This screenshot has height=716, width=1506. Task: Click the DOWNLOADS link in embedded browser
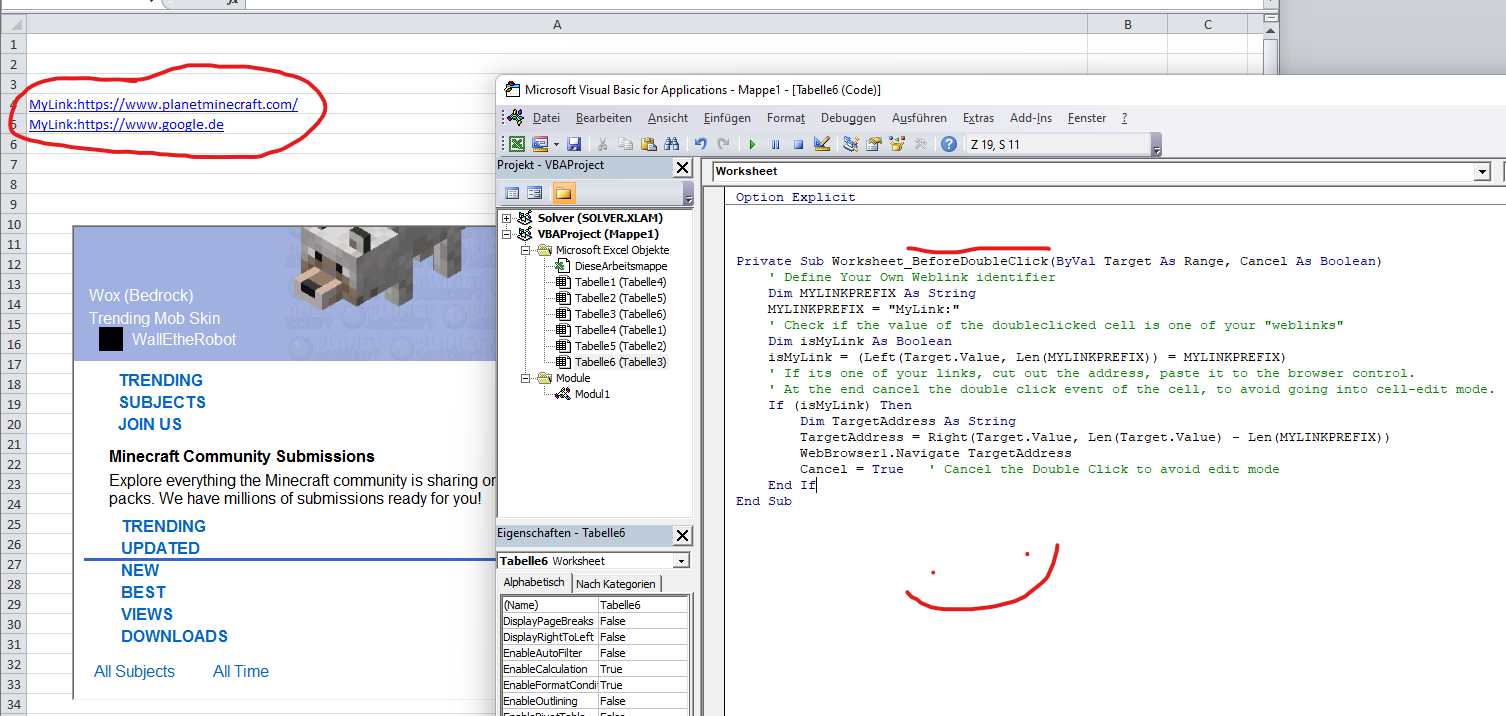point(174,636)
